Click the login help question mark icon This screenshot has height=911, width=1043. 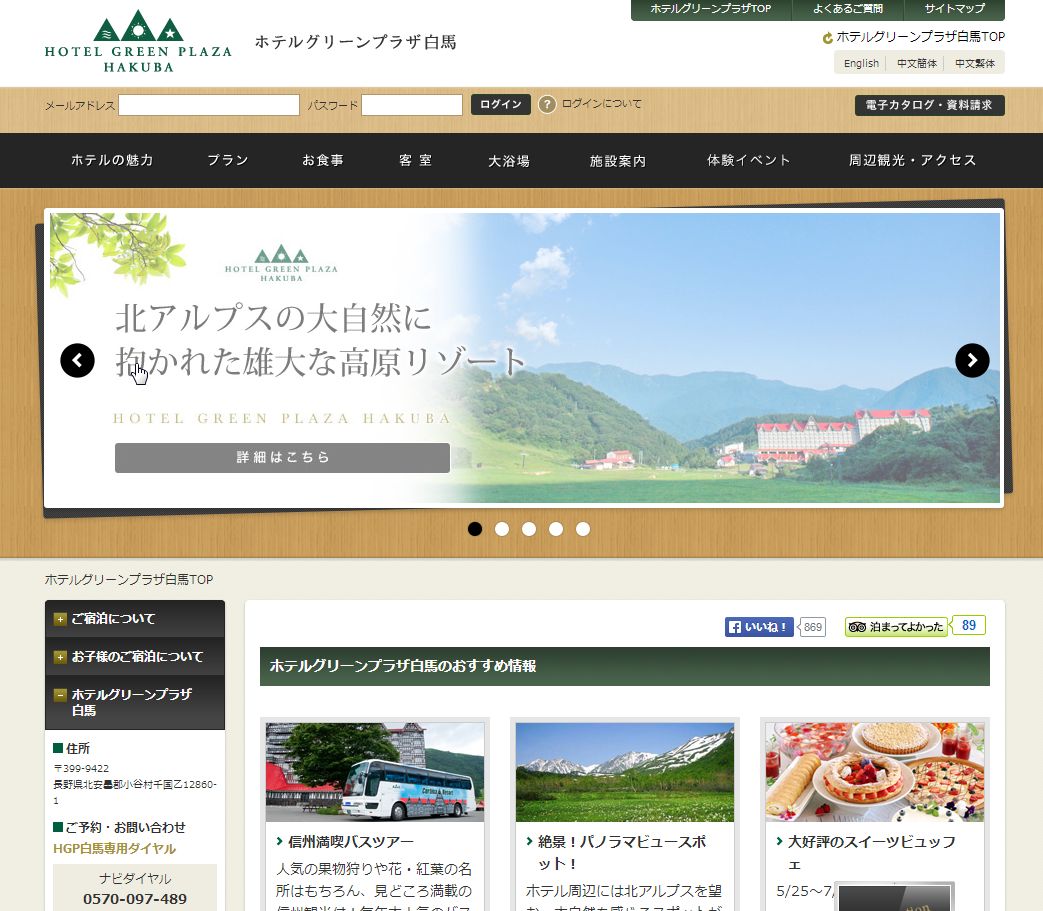pyautogui.click(x=547, y=104)
